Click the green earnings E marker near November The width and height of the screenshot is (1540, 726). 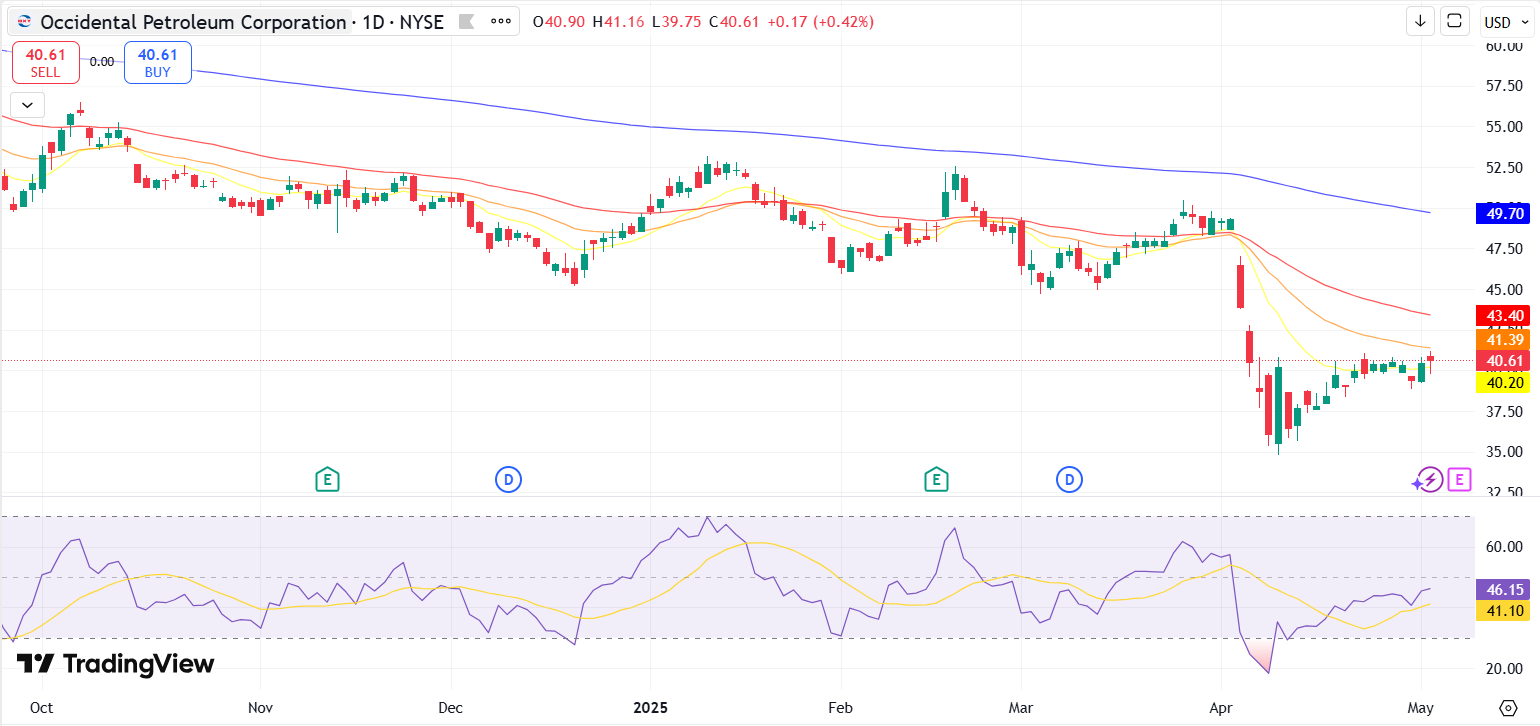point(327,480)
